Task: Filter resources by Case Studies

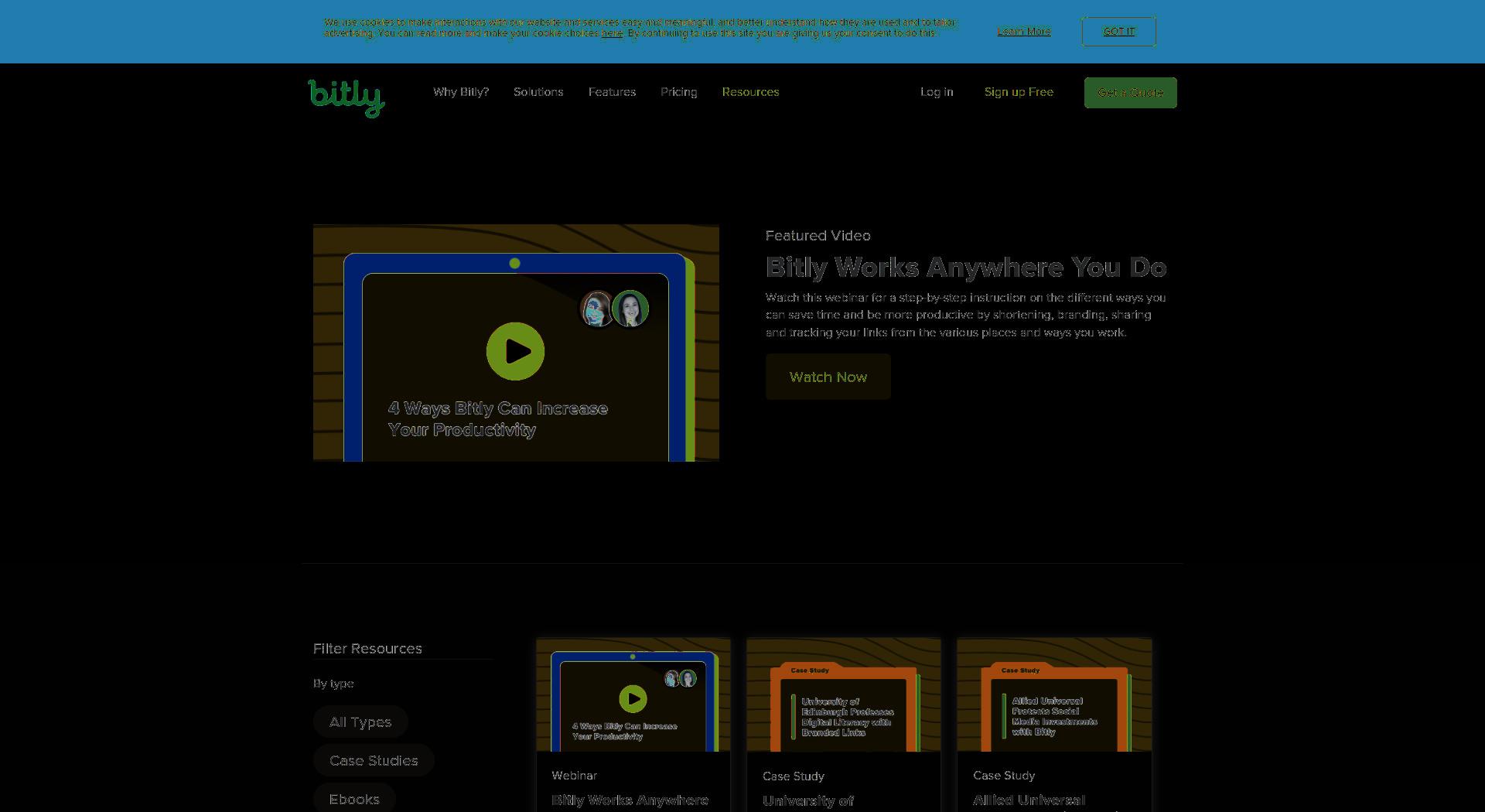Action: (374, 760)
